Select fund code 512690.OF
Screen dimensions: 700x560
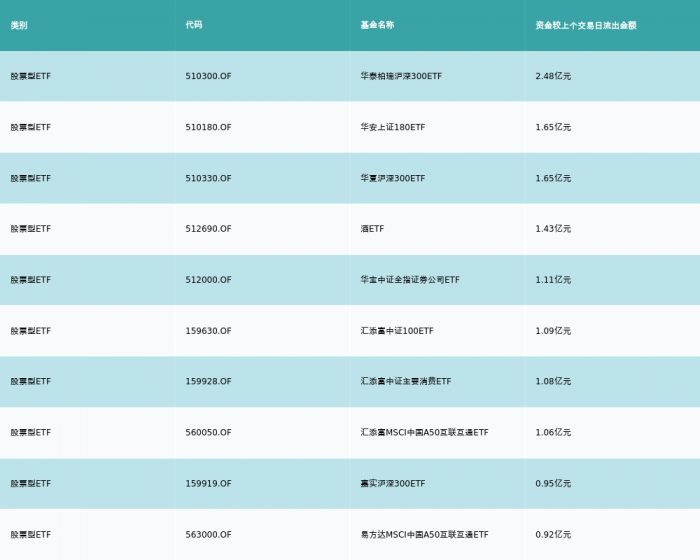point(208,229)
